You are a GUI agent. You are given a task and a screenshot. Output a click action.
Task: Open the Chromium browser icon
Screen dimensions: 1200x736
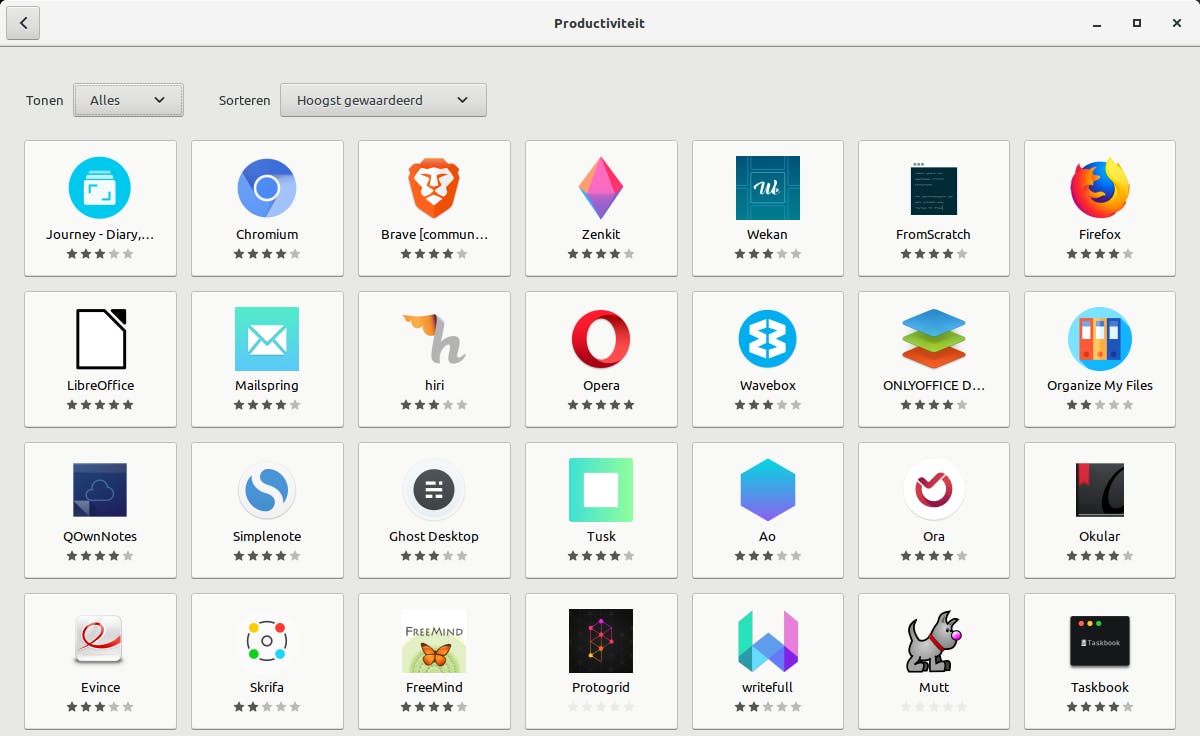click(x=267, y=188)
